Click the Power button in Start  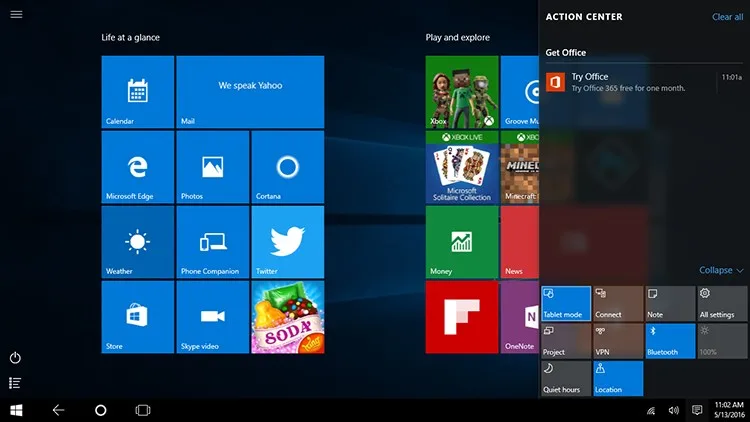(15, 358)
